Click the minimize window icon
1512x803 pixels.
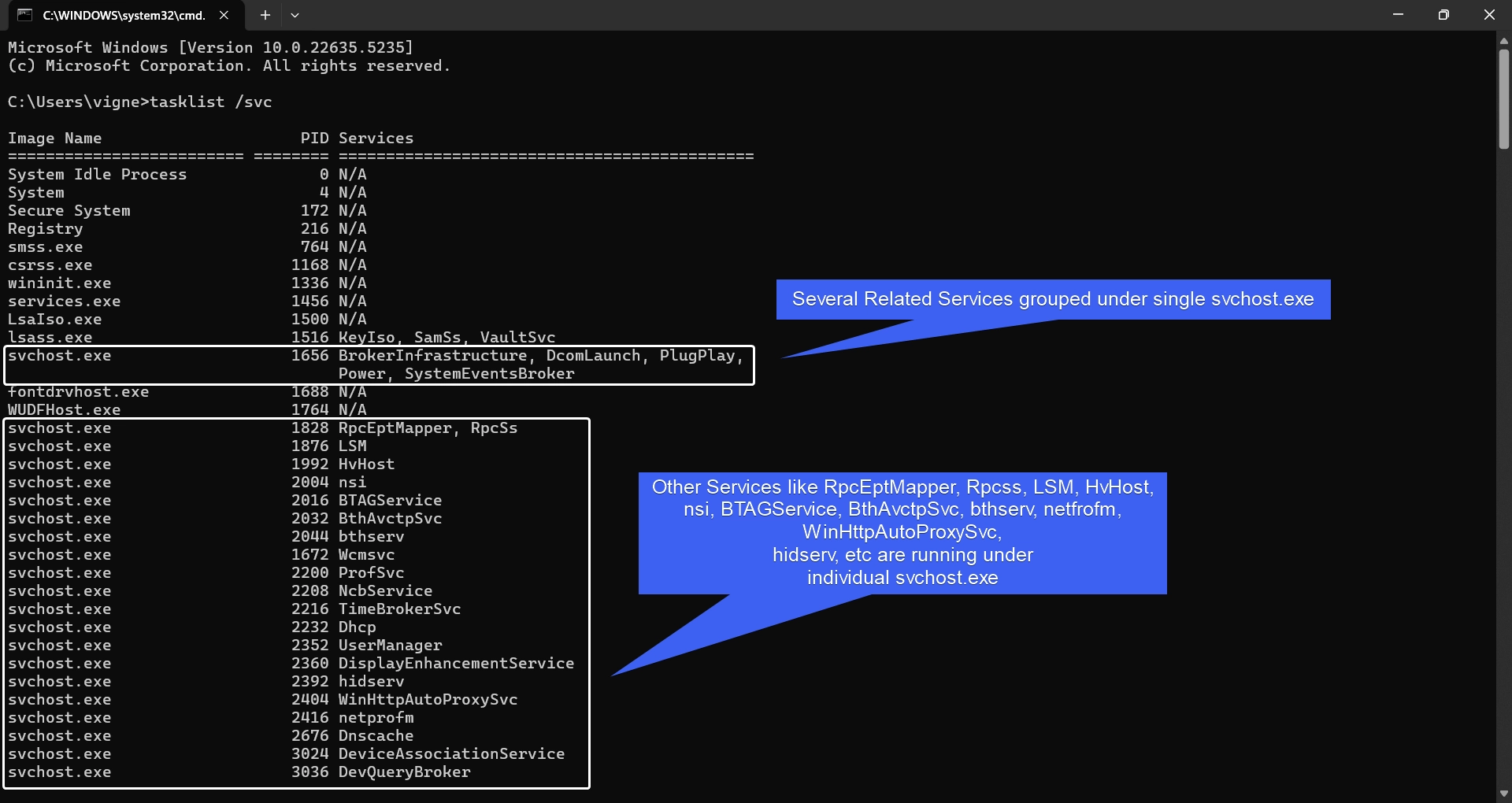1399,14
